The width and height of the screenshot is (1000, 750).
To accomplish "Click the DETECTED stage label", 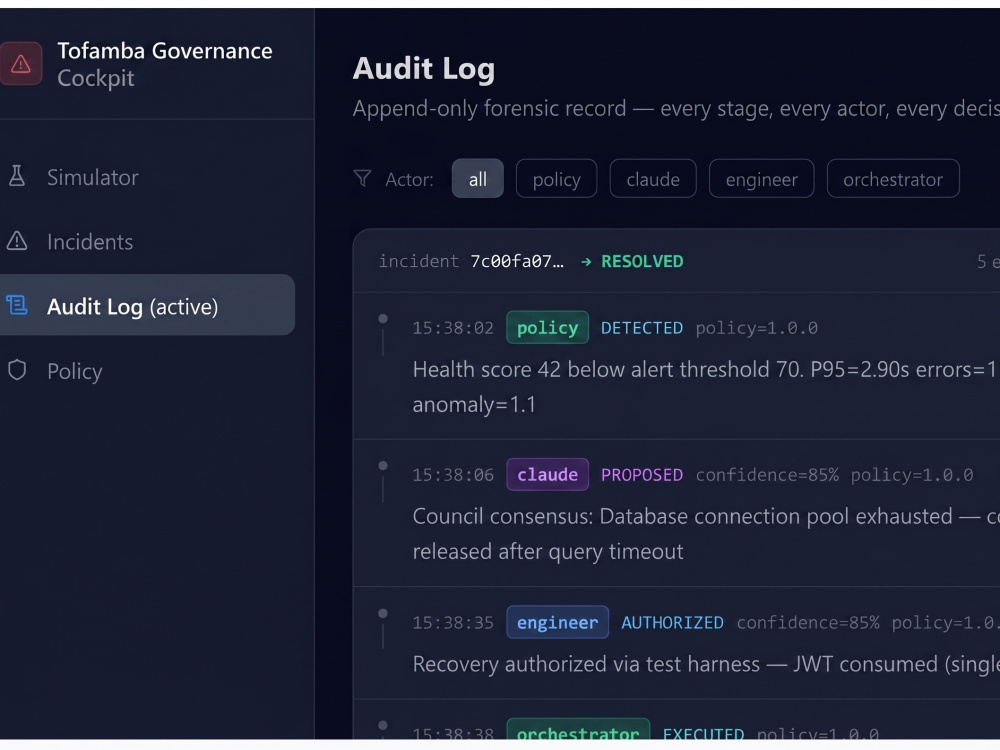I will [642, 328].
